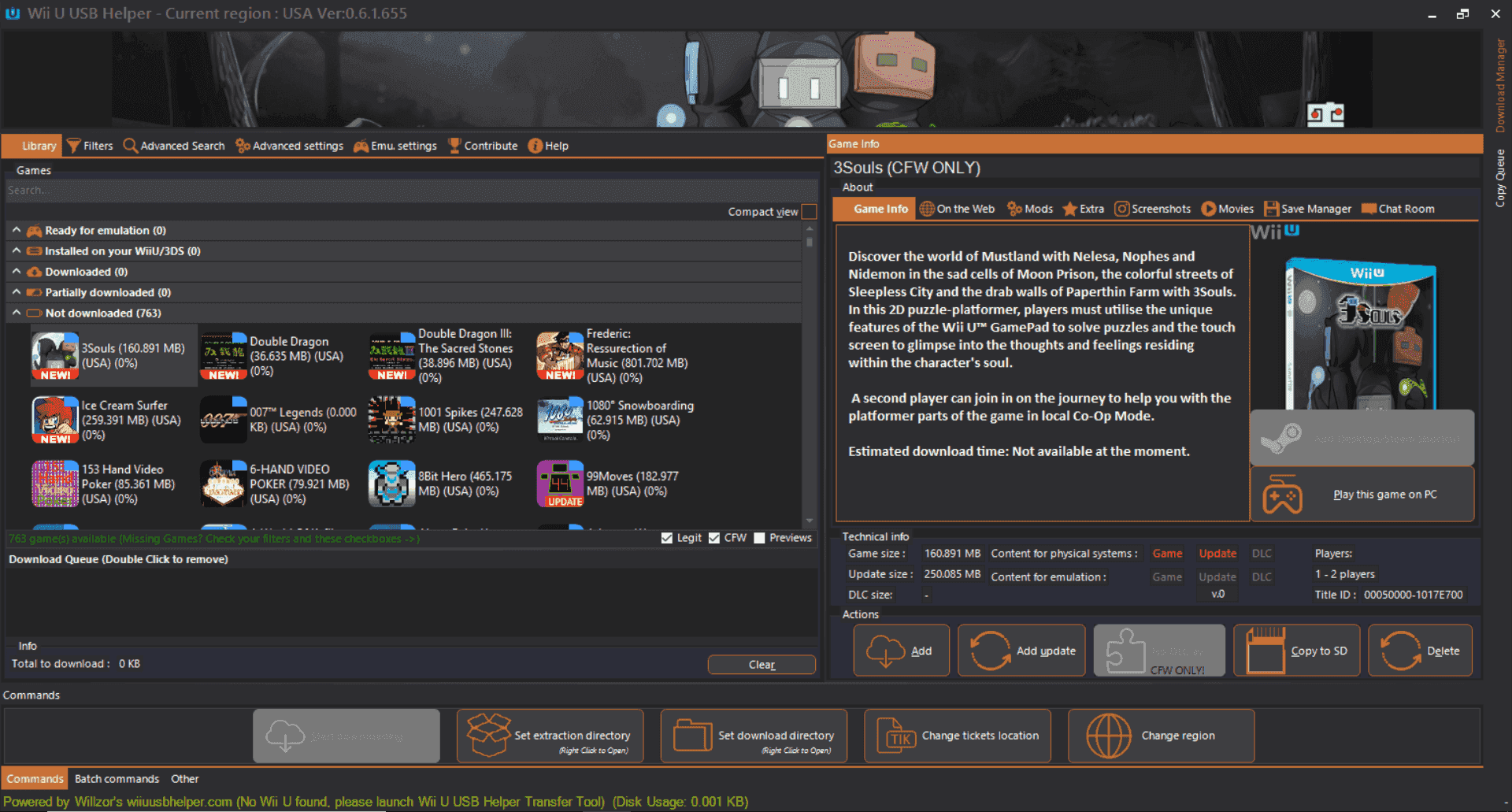1512x812 pixels.
Task: Click the Play on PC gamepad icon
Action: (1283, 495)
